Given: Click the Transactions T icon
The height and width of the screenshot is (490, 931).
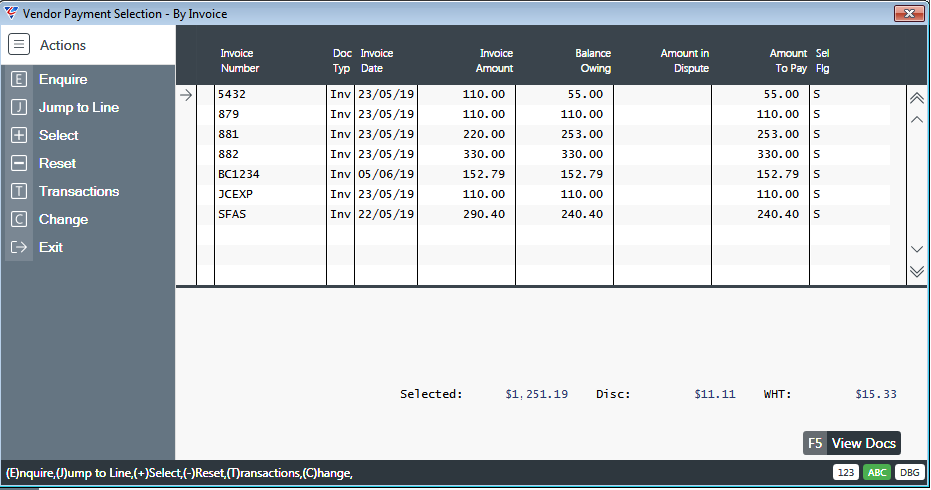Looking at the screenshot, I should [x=19, y=191].
